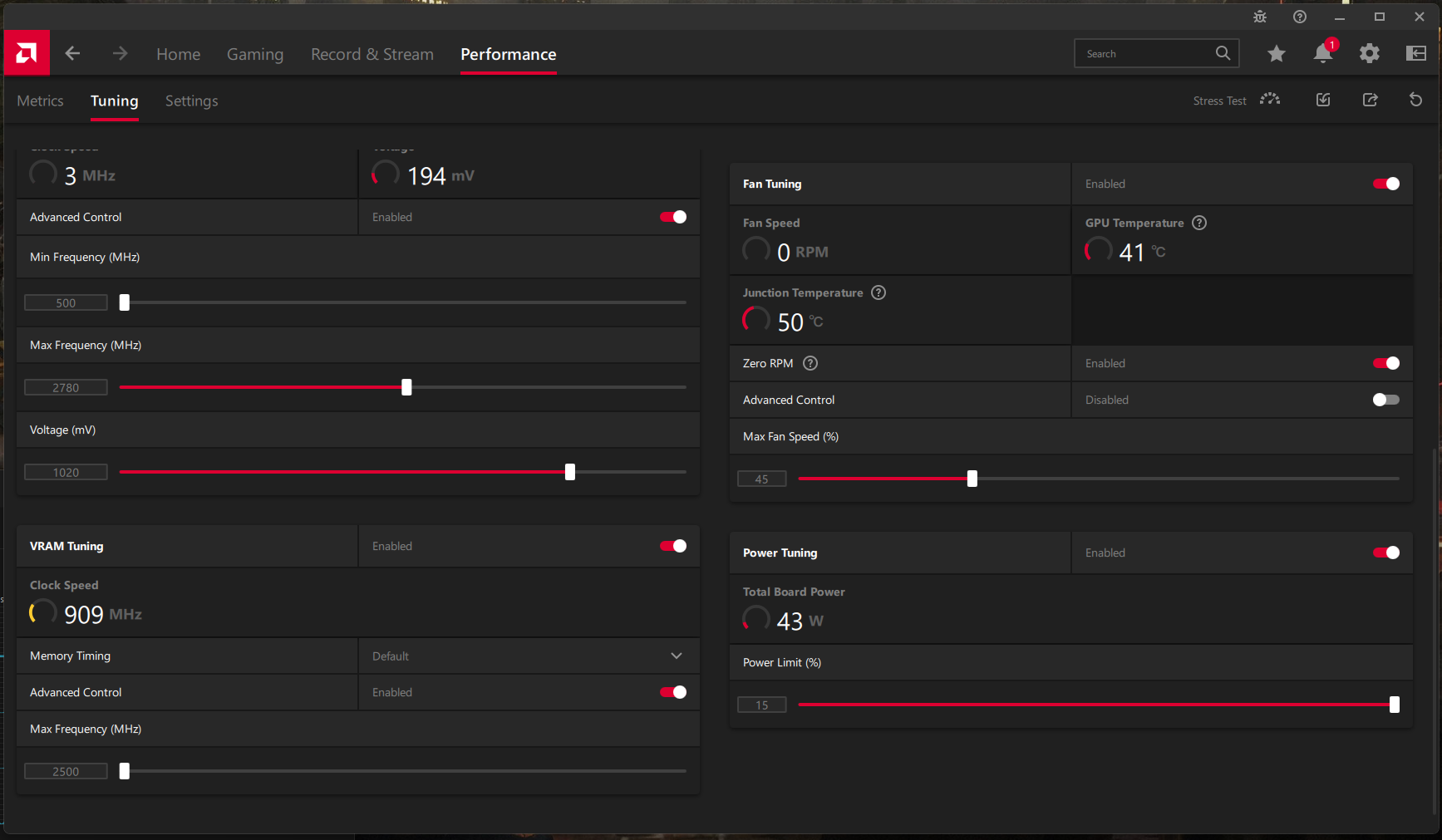Click the 909 MHz VRAM clock reading
The width and height of the screenshot is (1442, 840).
(103, 614)
